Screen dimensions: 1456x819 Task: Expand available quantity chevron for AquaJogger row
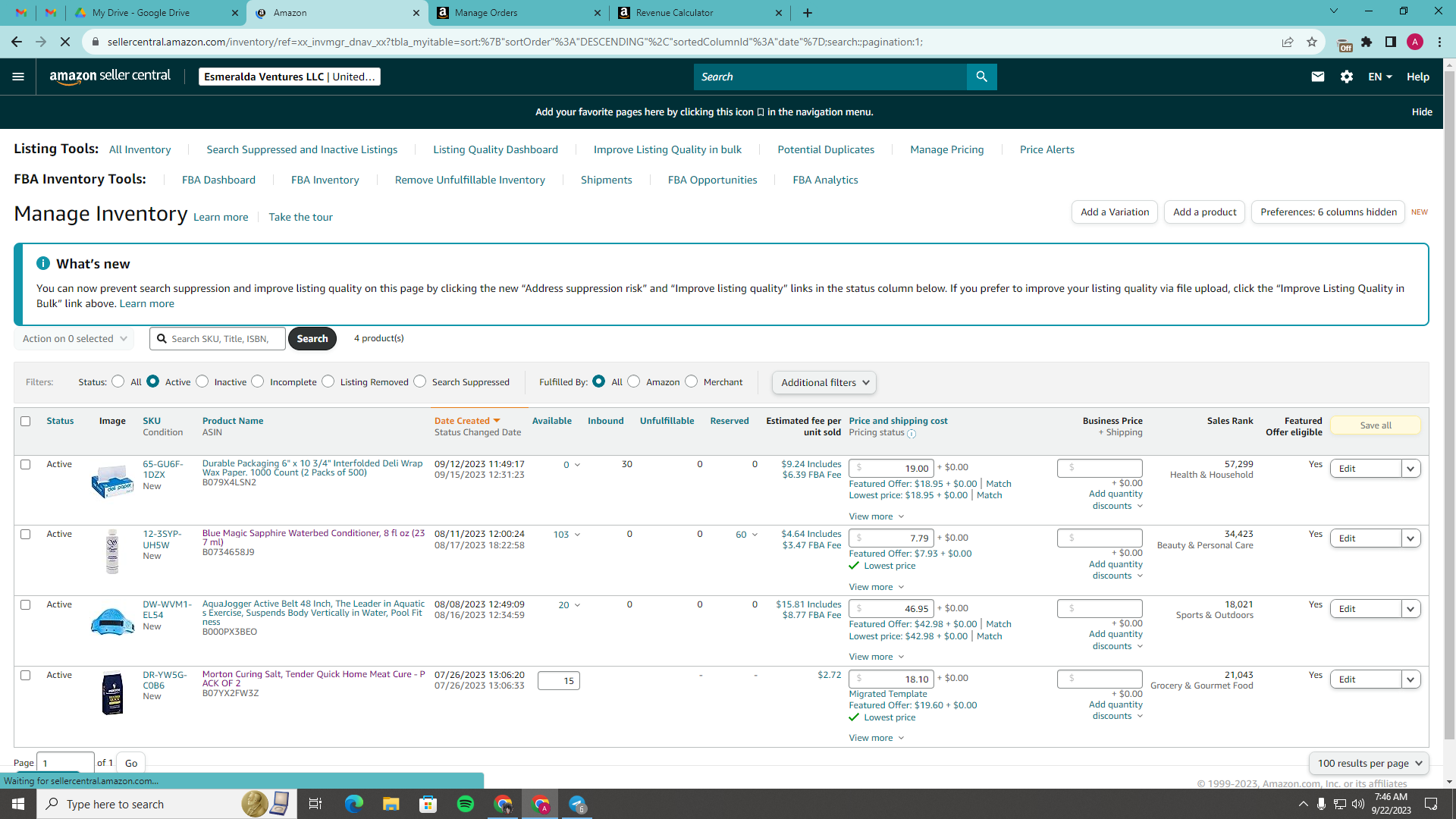tap(577, 605)
